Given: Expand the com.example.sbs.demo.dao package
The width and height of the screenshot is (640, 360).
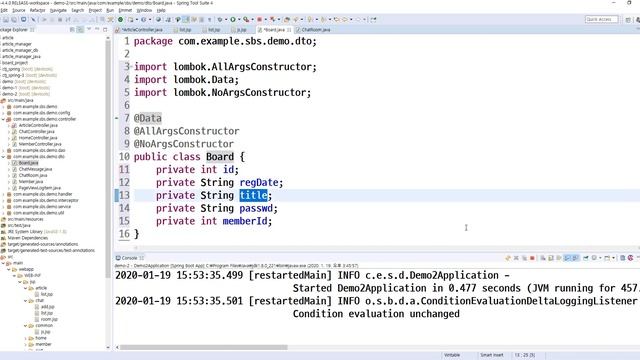Looking at the screenshot, I should tap(3, 150).
